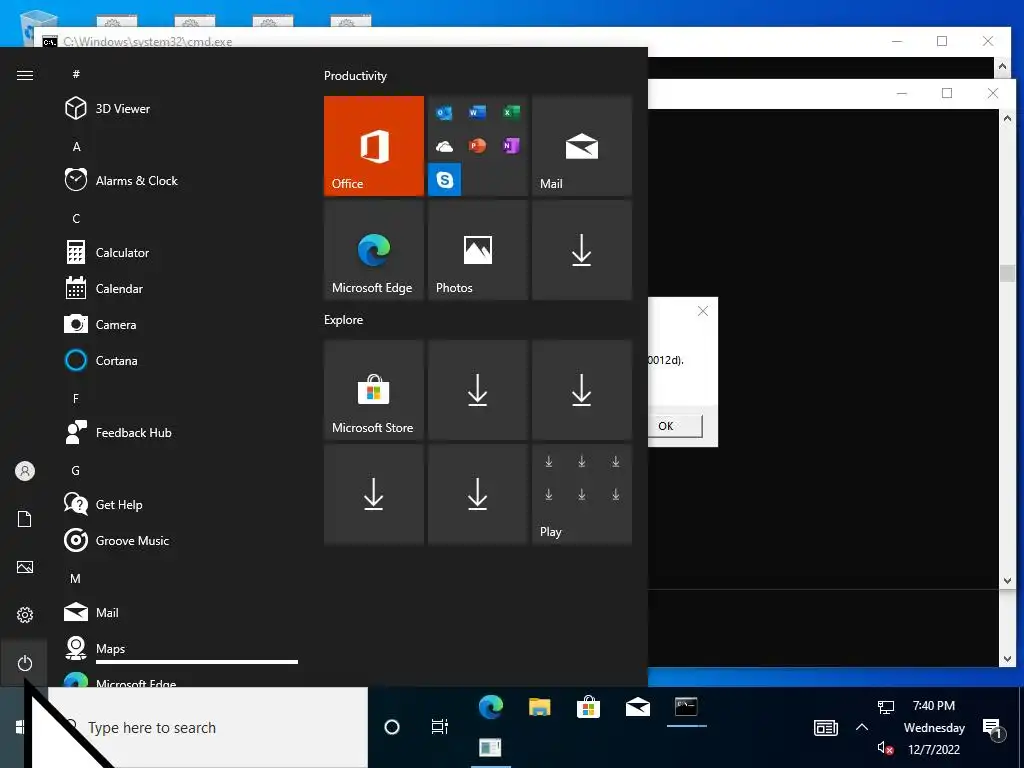
Task: Open Feedback Hub
Action: [x=180, y=432]
